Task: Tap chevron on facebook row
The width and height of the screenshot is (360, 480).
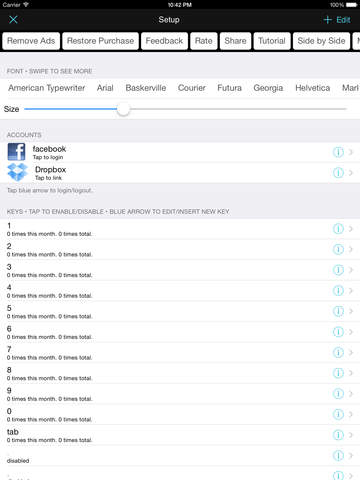Action: click(x=351, y=152)
